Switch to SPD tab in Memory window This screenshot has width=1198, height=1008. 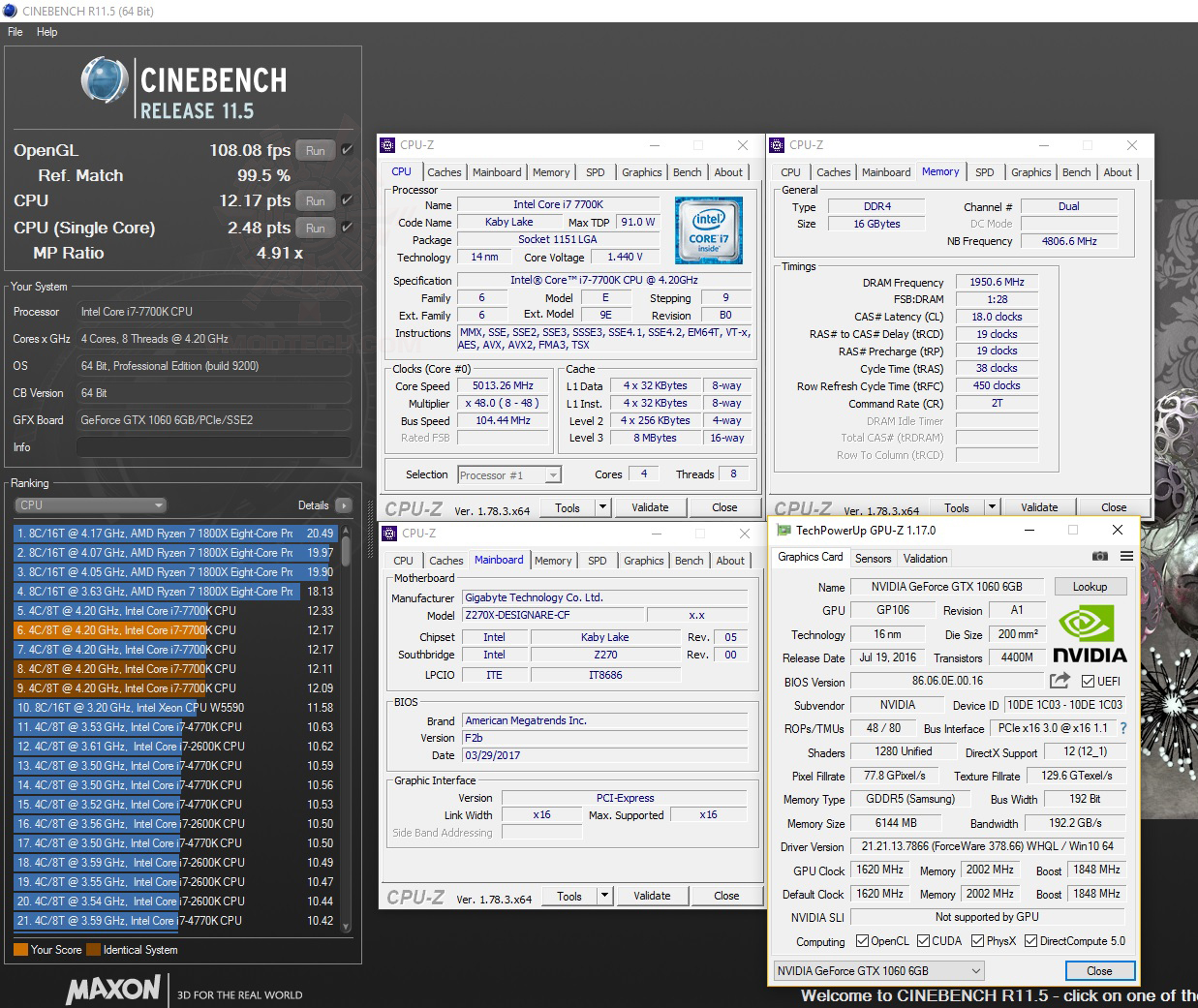pos(985,172)
